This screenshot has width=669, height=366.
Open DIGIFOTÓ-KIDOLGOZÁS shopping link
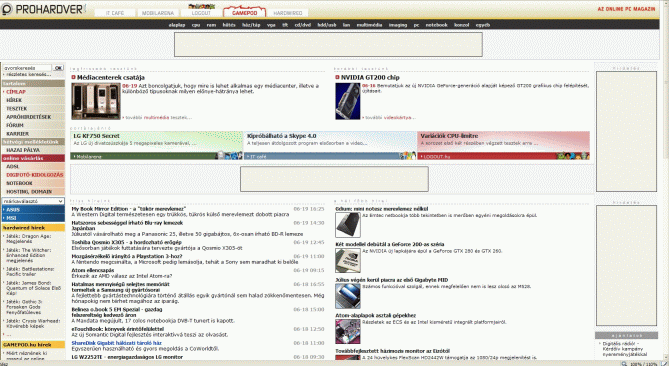click(35, 175)
